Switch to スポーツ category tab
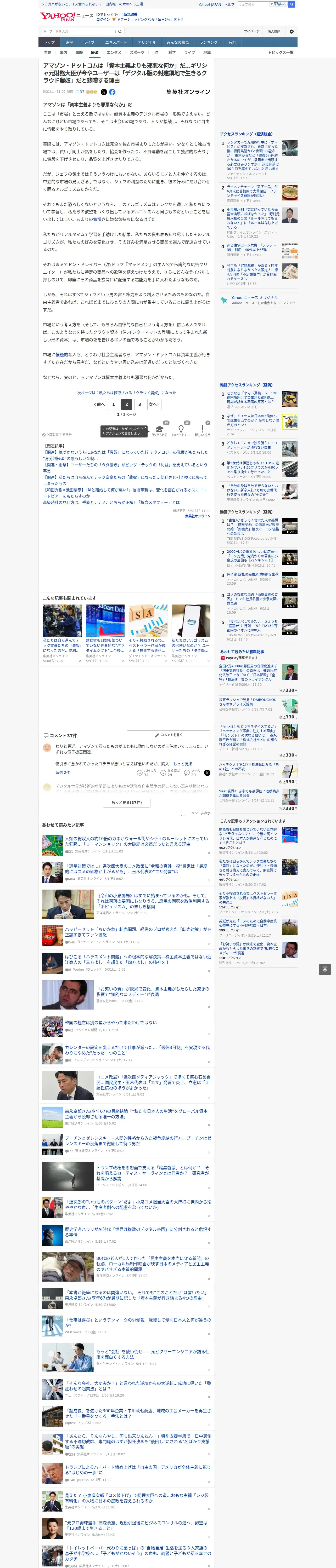The height and width of the screenshot is (1568, 336). (137, 52)
